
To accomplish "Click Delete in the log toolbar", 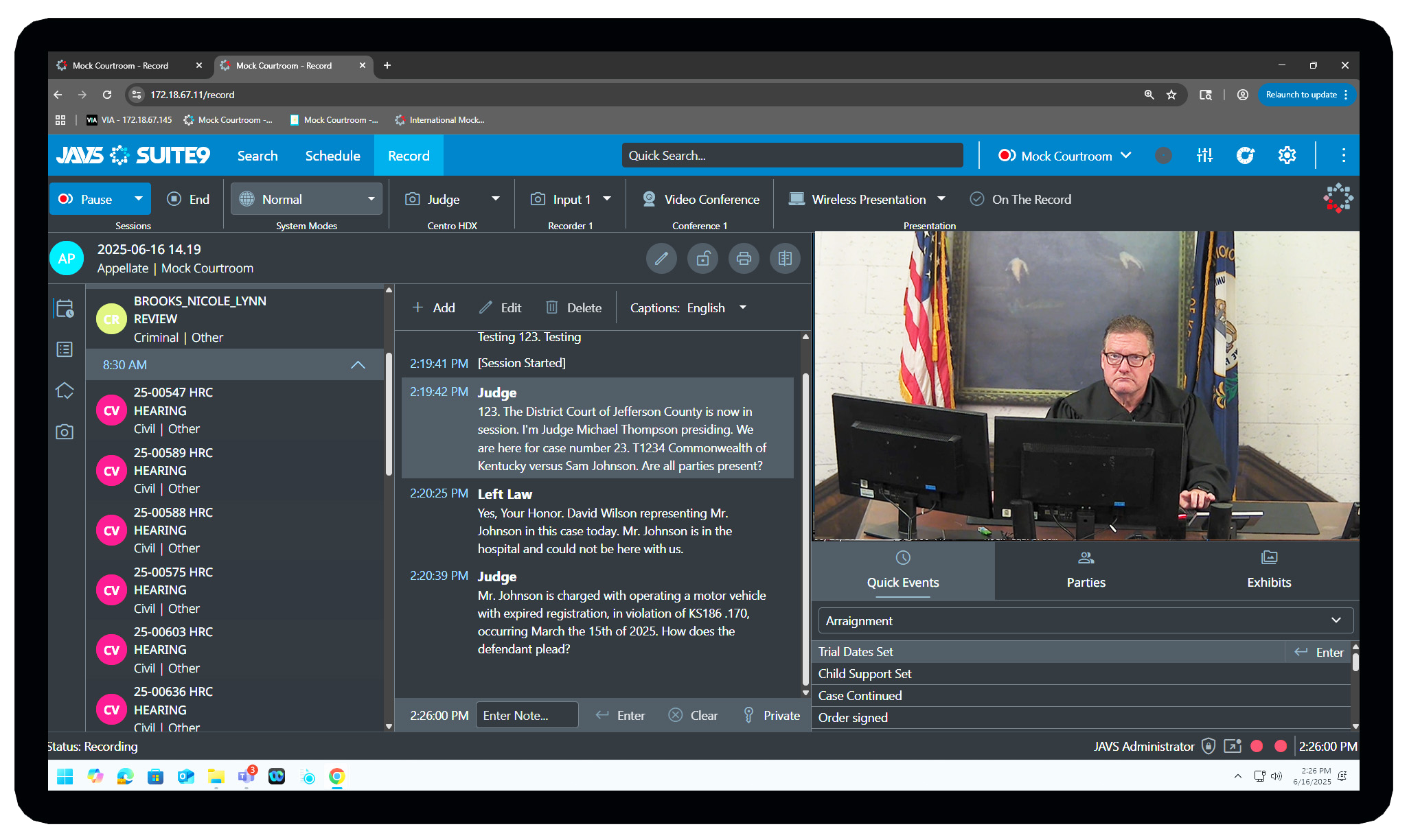I will tap(574, 308).
